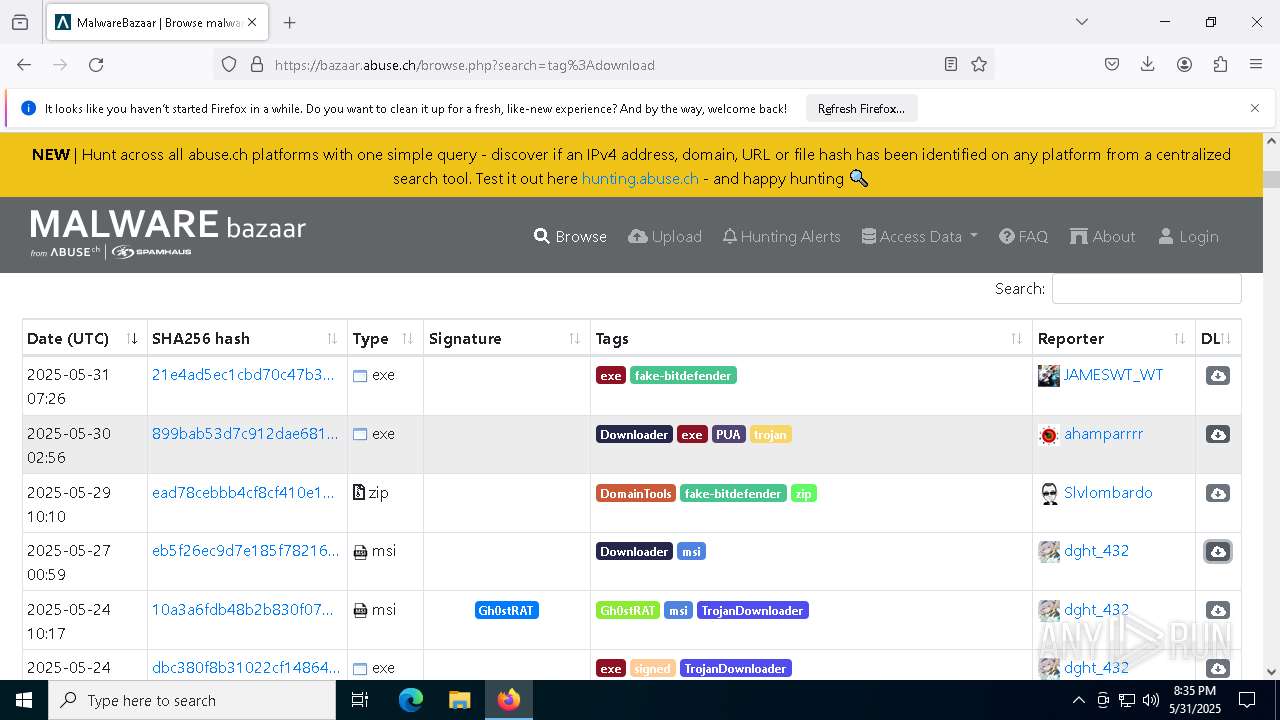The image size is (1280, 720).
Task: Sort the table by SHA256 hash
Action: (x=247, y=339)
